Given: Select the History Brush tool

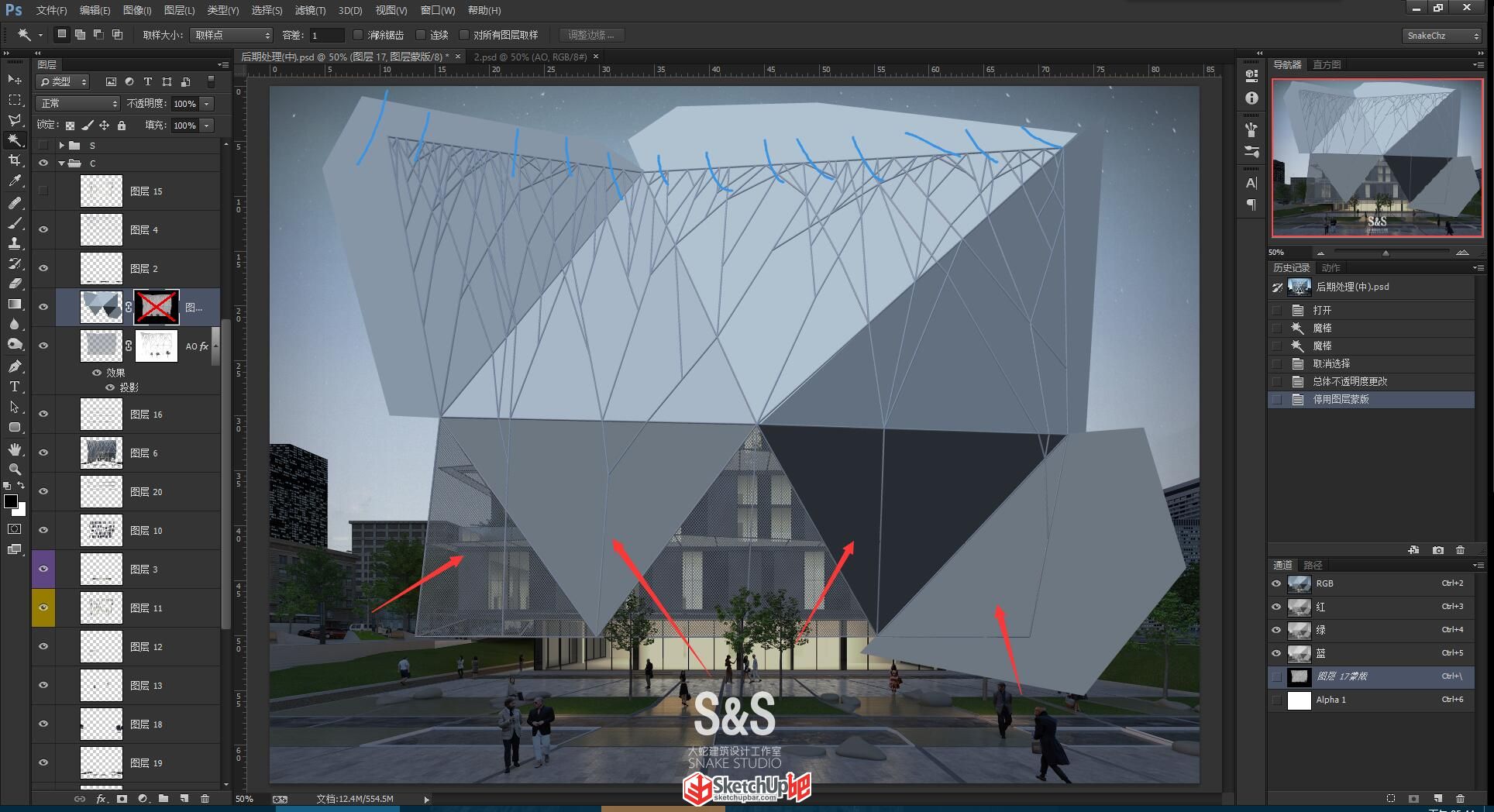Looking at the screenshot, I should coord(15,263).
